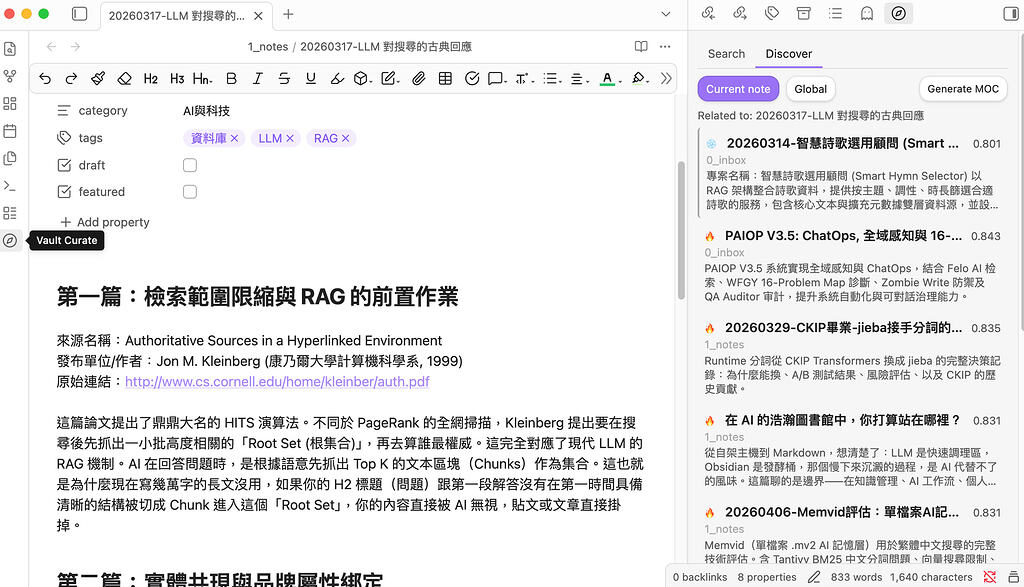Click 1_notes in the breadcrumb path
1024x587 pixels.
point(268,46)
